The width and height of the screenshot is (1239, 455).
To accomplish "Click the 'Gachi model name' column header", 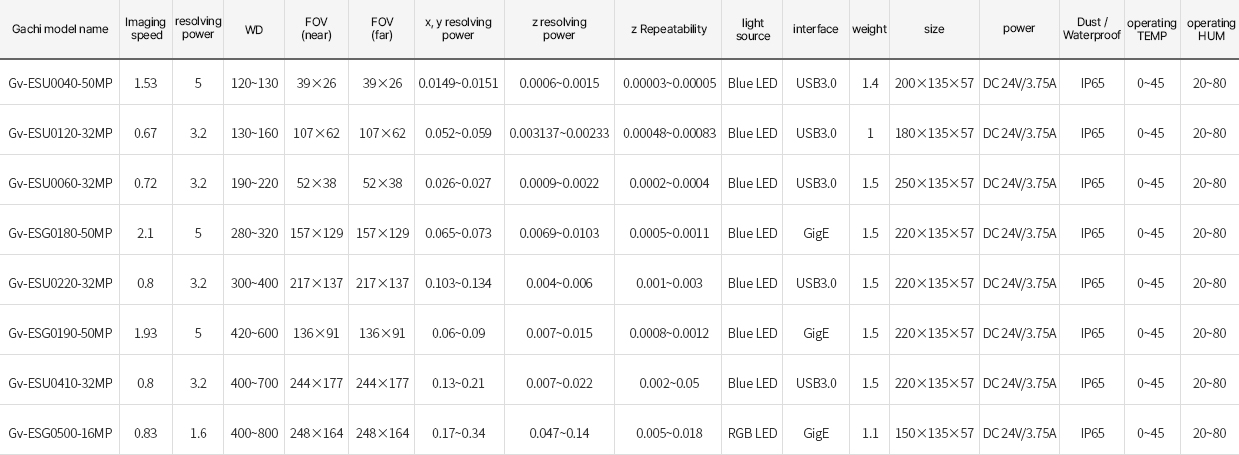I will pos(60,29).
